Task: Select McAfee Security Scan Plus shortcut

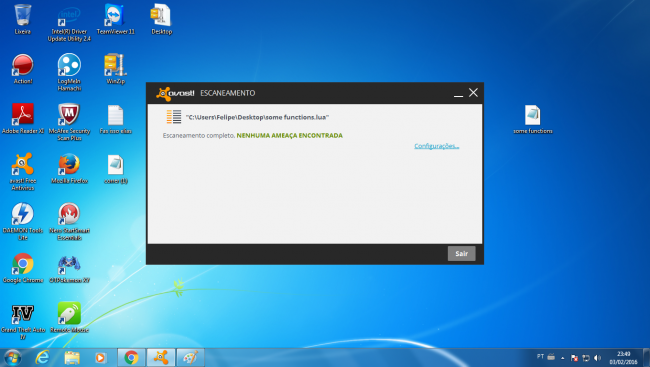Action: coord(69,122)
